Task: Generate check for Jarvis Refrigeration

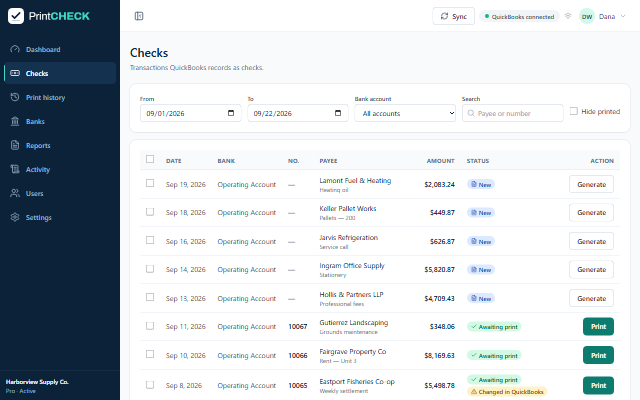Action: point(591,242)
